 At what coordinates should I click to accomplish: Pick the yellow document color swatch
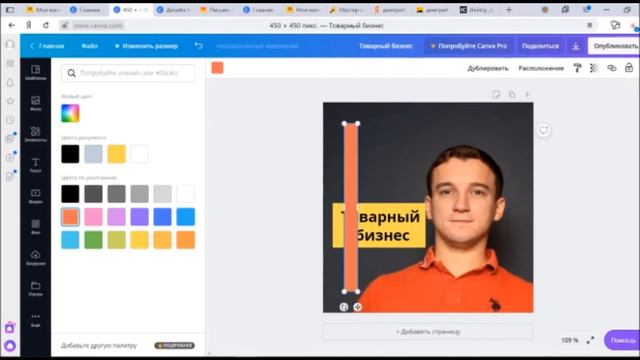pyautogui.click(x=116, y=154)
